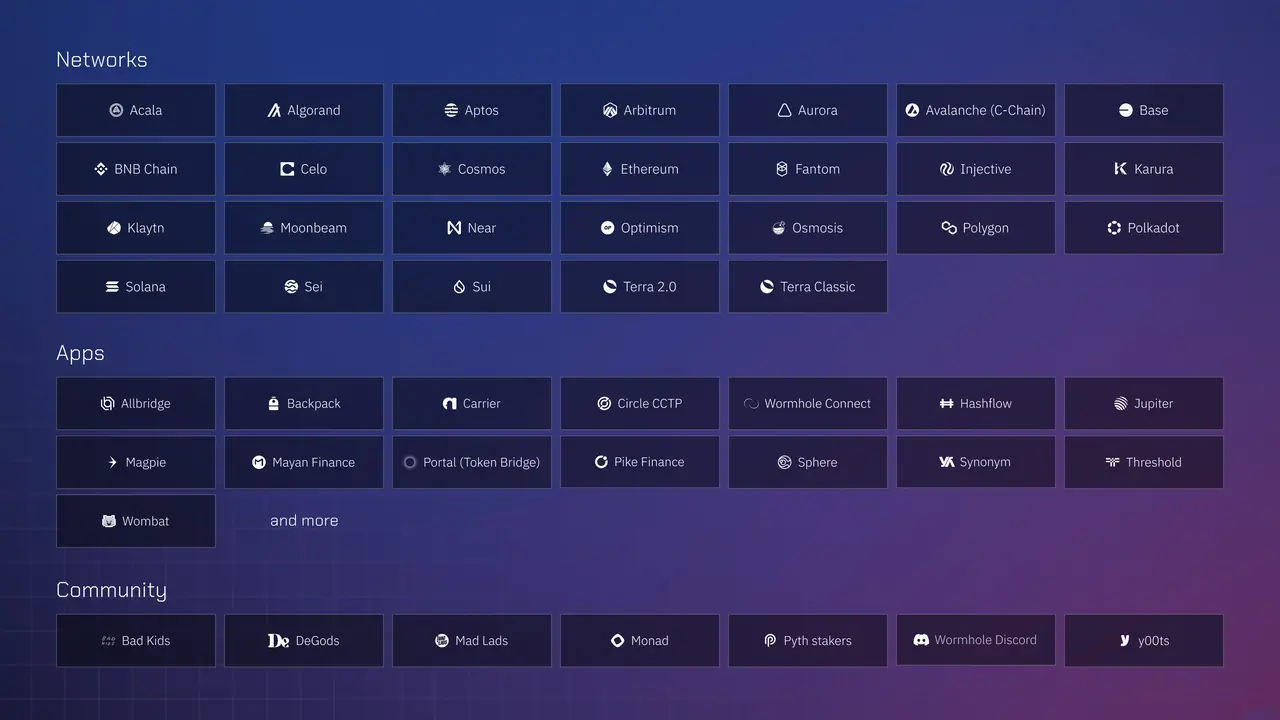Click the "and more" apps text

tap(304, 521)
